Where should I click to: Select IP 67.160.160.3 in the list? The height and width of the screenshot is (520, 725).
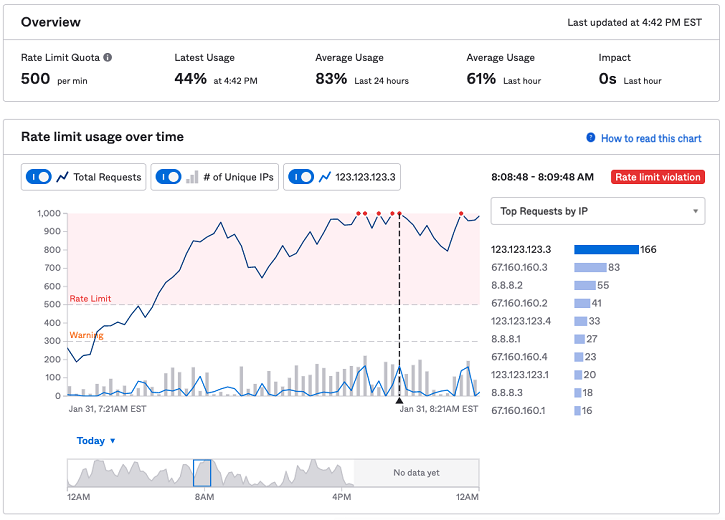tap(519, 267)
